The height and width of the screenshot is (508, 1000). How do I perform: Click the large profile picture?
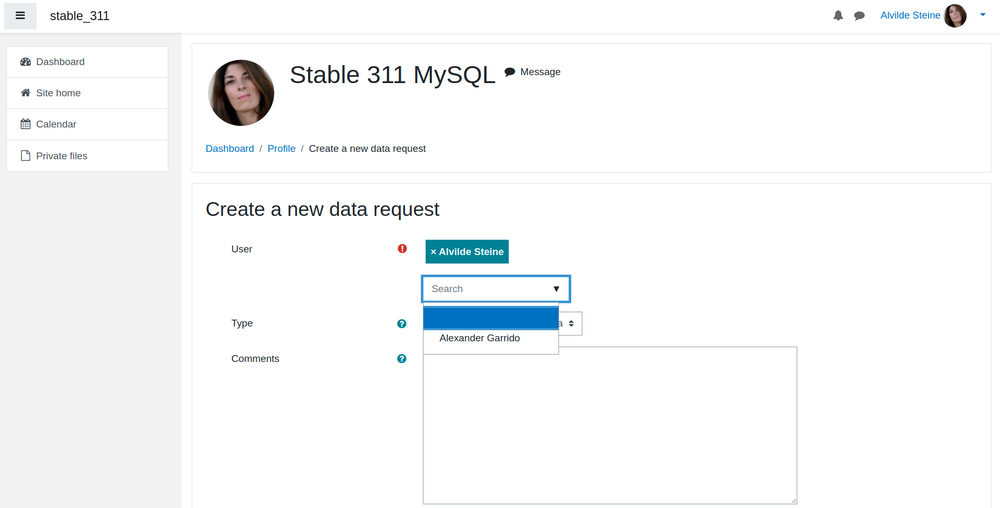tap(241, 93)
